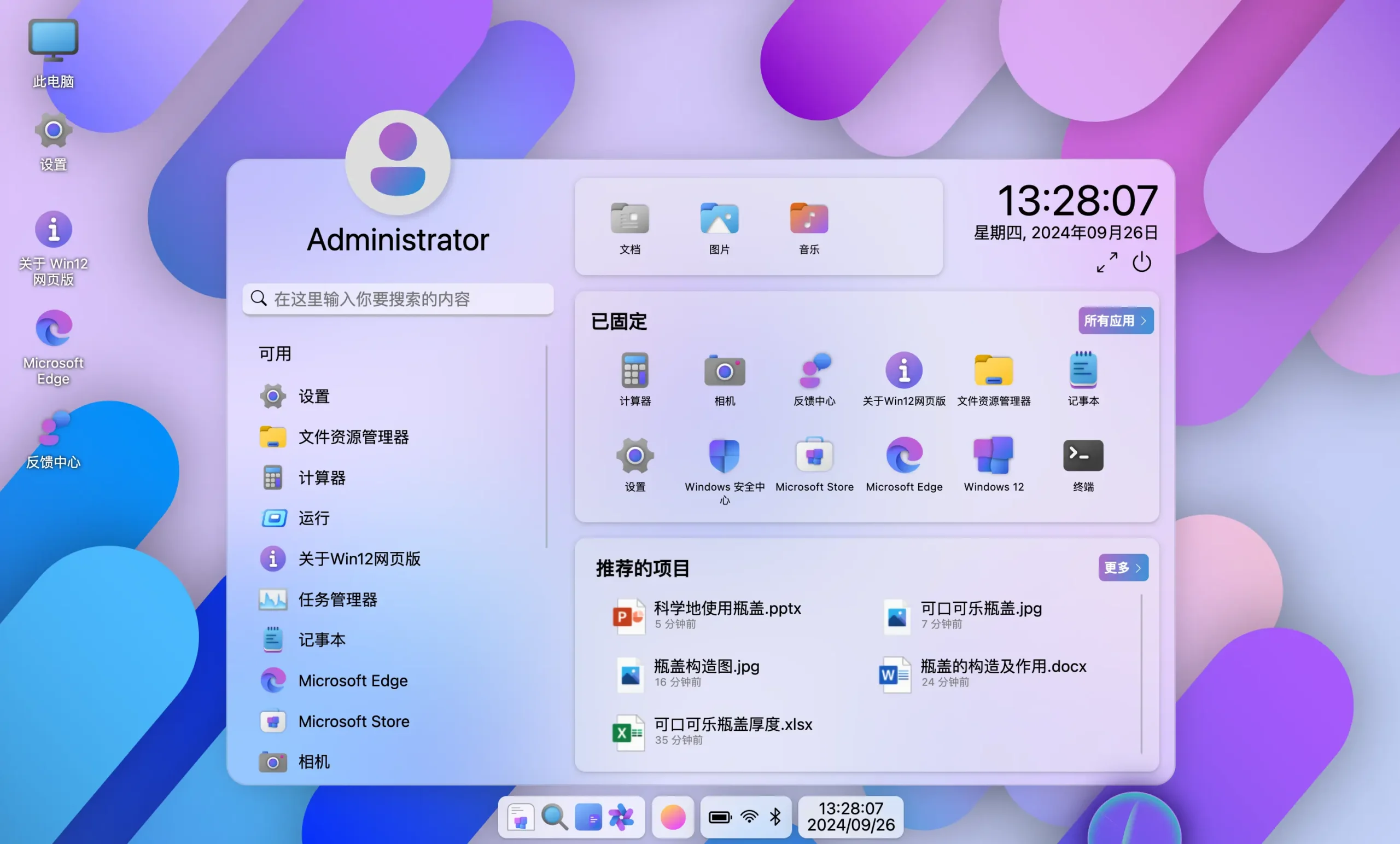Select Microsoft Edge in the 可用 list
Viewport: 1400px width, 844px height.
point(398,680)
